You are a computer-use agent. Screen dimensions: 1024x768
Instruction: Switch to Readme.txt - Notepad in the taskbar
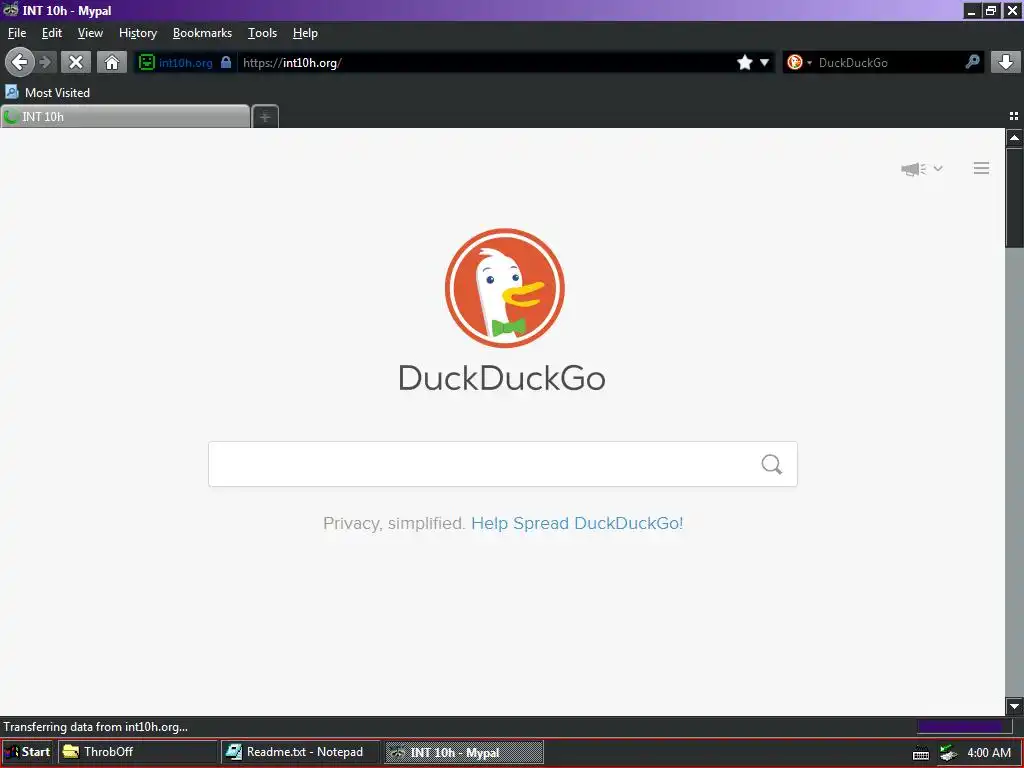coord(300,752)
